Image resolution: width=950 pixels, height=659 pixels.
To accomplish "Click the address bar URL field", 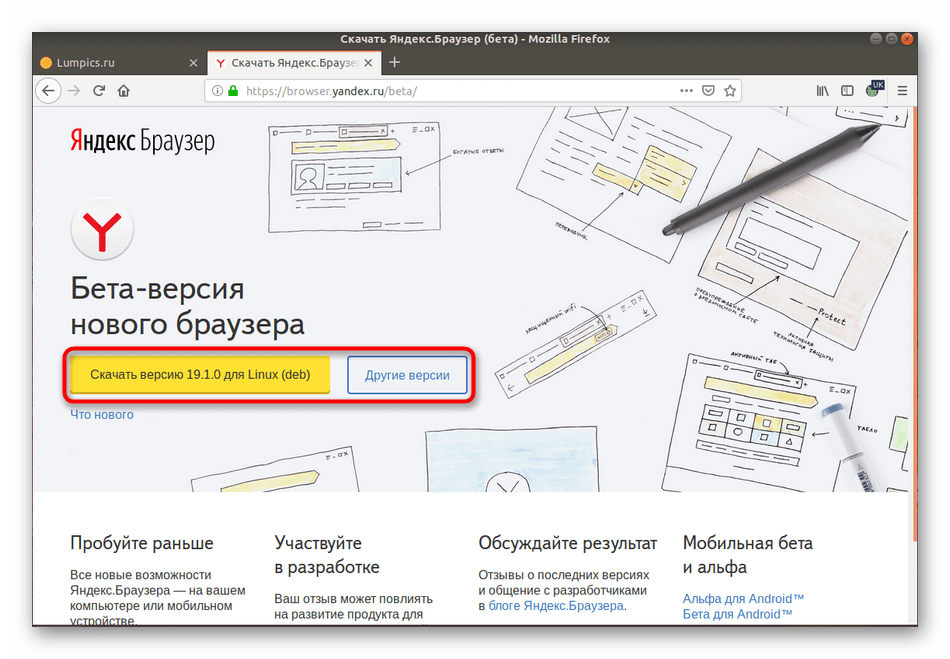I will (450, 91).
